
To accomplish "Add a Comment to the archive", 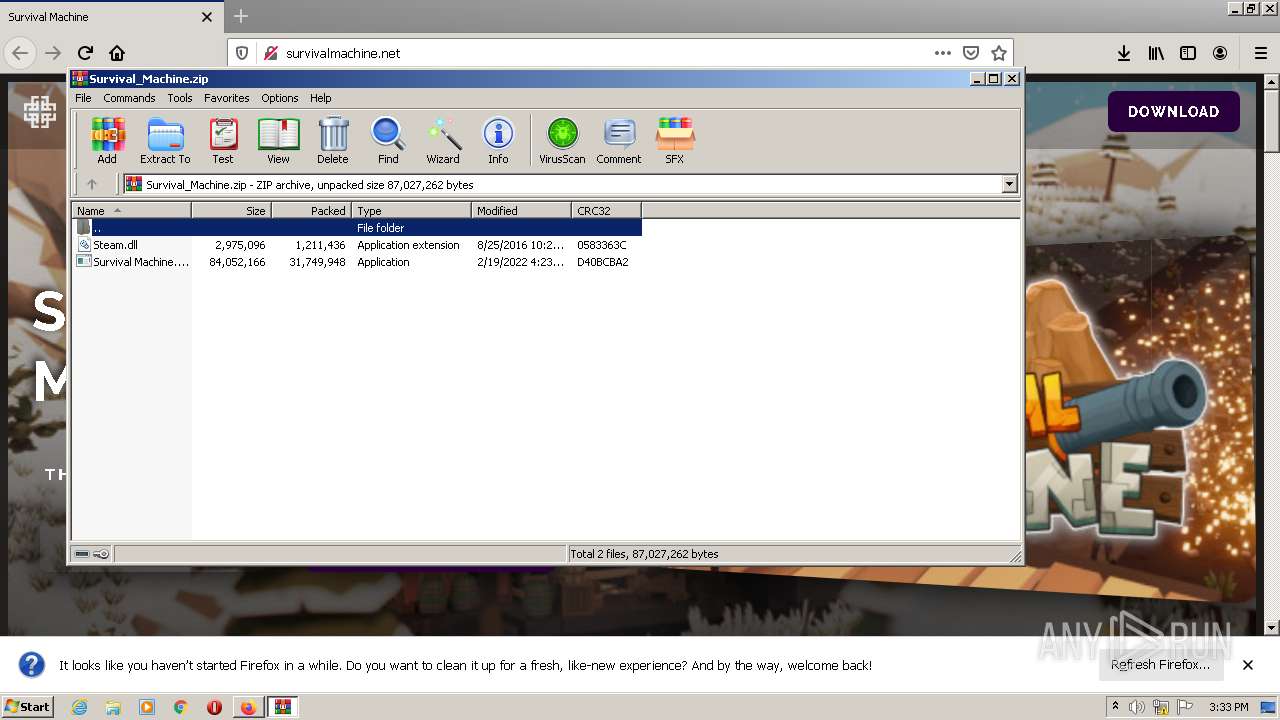I will 619,140.
